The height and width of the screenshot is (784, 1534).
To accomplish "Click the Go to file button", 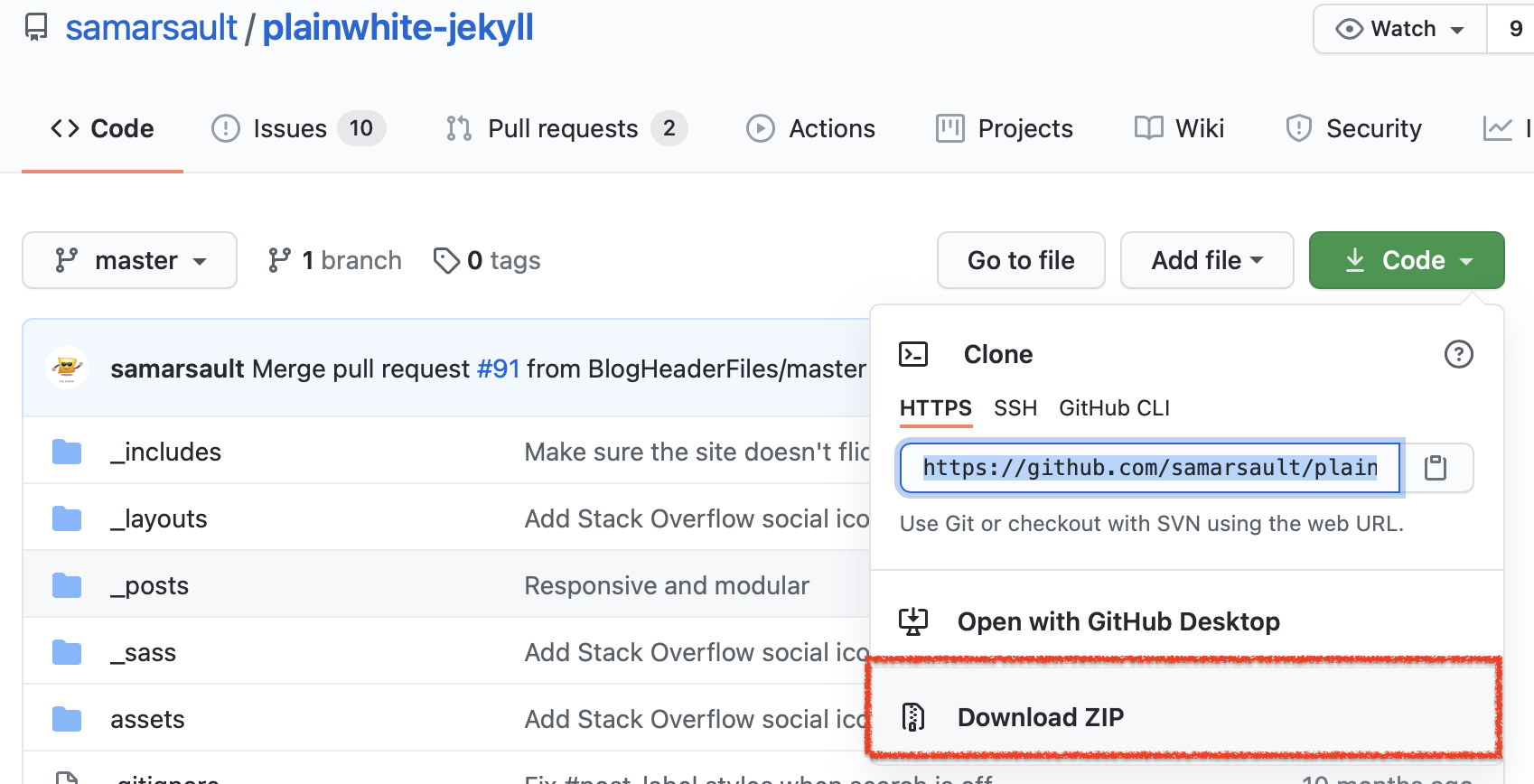I will coord(1021,260).
